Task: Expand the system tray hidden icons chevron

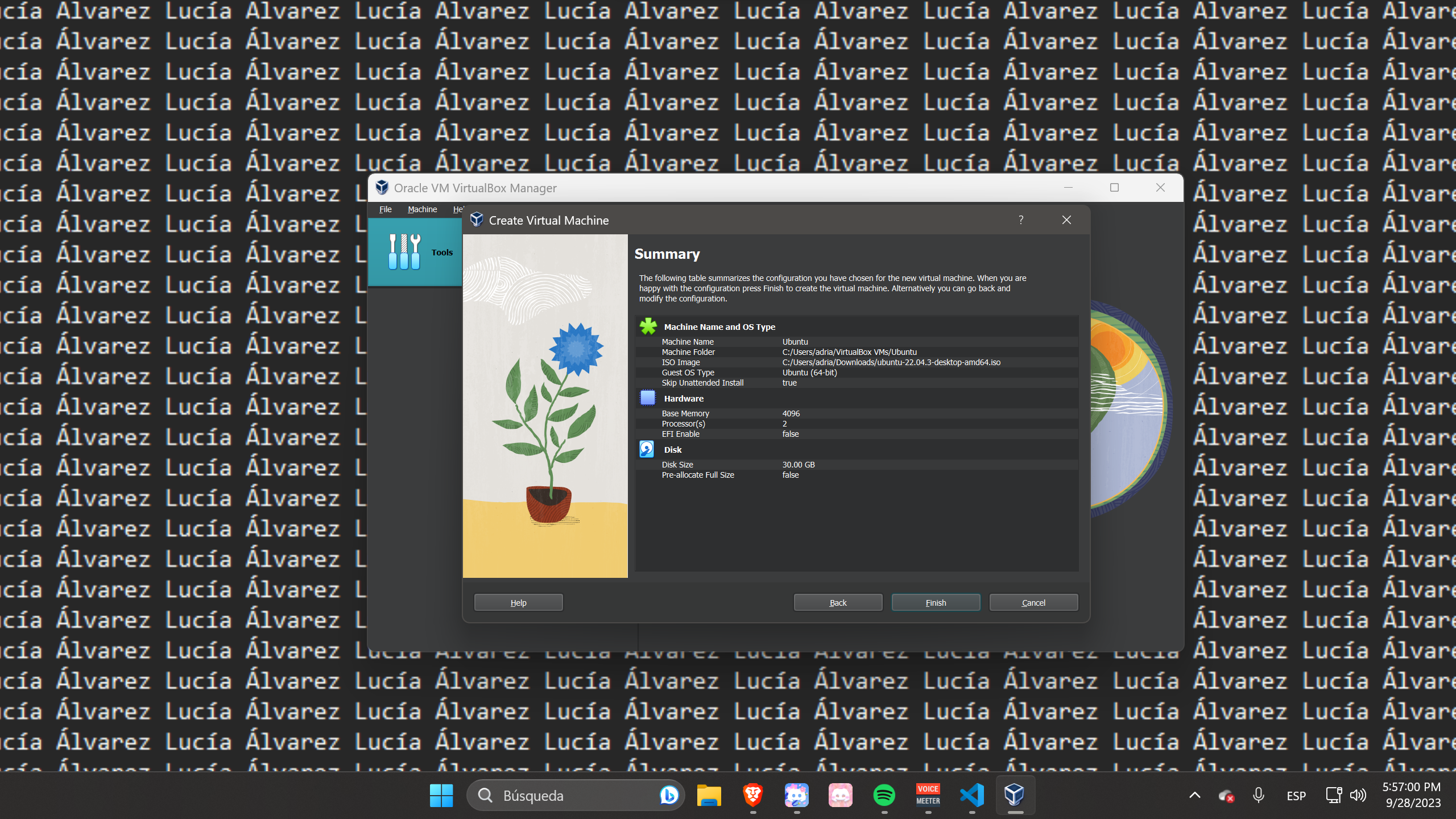Action: pos(1195,795)
